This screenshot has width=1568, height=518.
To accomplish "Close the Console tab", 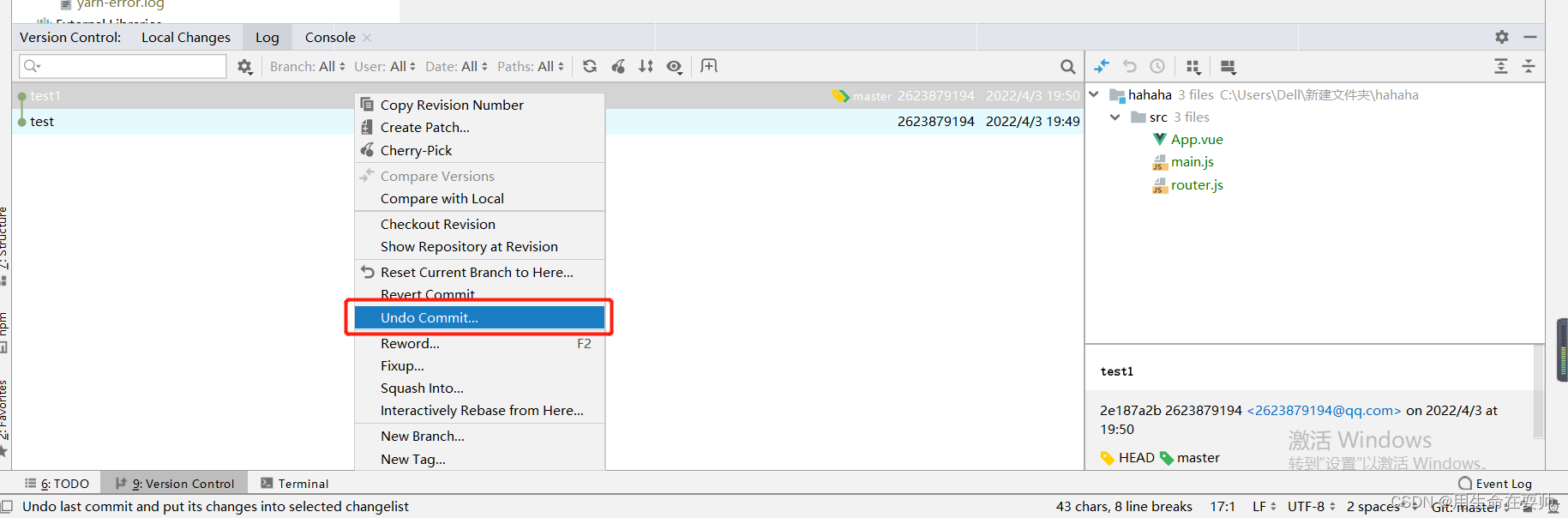I will (x=367, y=38).
